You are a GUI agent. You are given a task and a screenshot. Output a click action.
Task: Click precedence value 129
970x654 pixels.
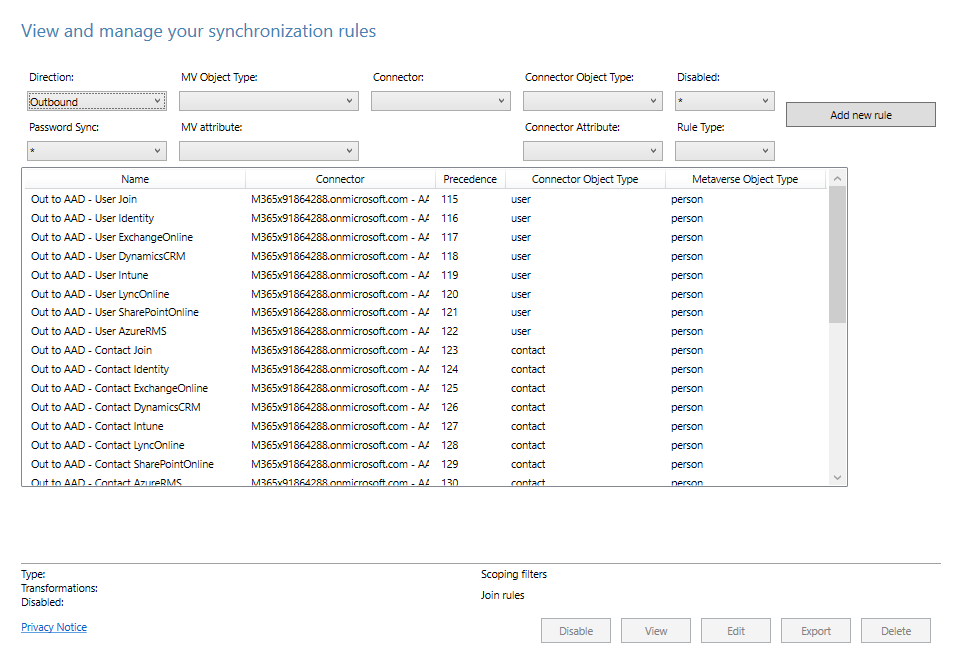click(450, 464)
